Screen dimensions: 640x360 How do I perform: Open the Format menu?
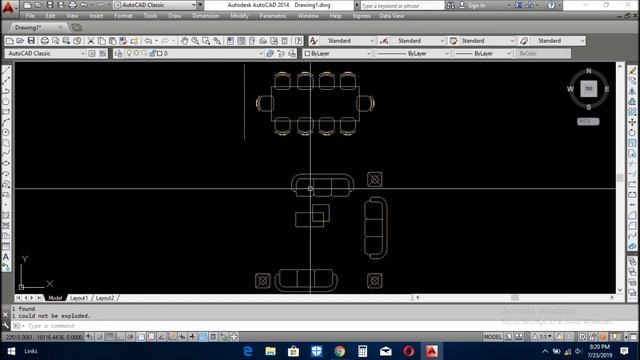click(123, 16)
